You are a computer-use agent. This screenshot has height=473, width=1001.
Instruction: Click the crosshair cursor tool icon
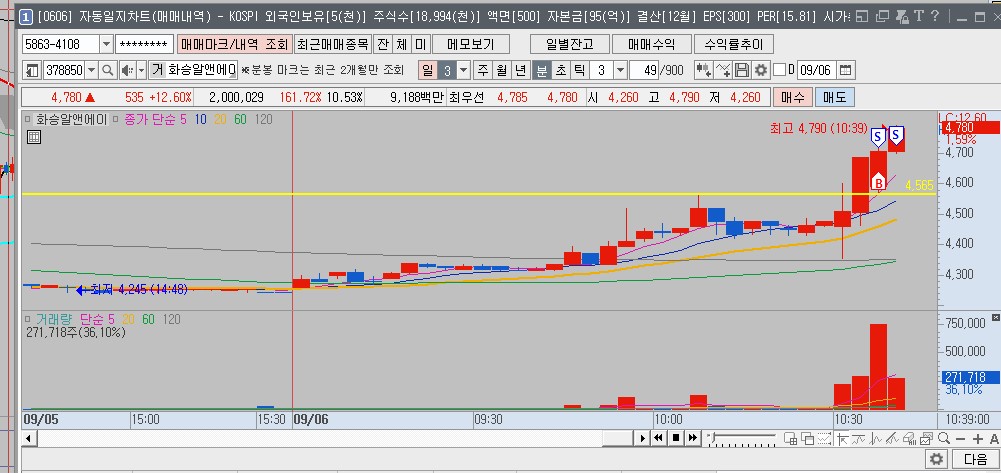[843, 439]
